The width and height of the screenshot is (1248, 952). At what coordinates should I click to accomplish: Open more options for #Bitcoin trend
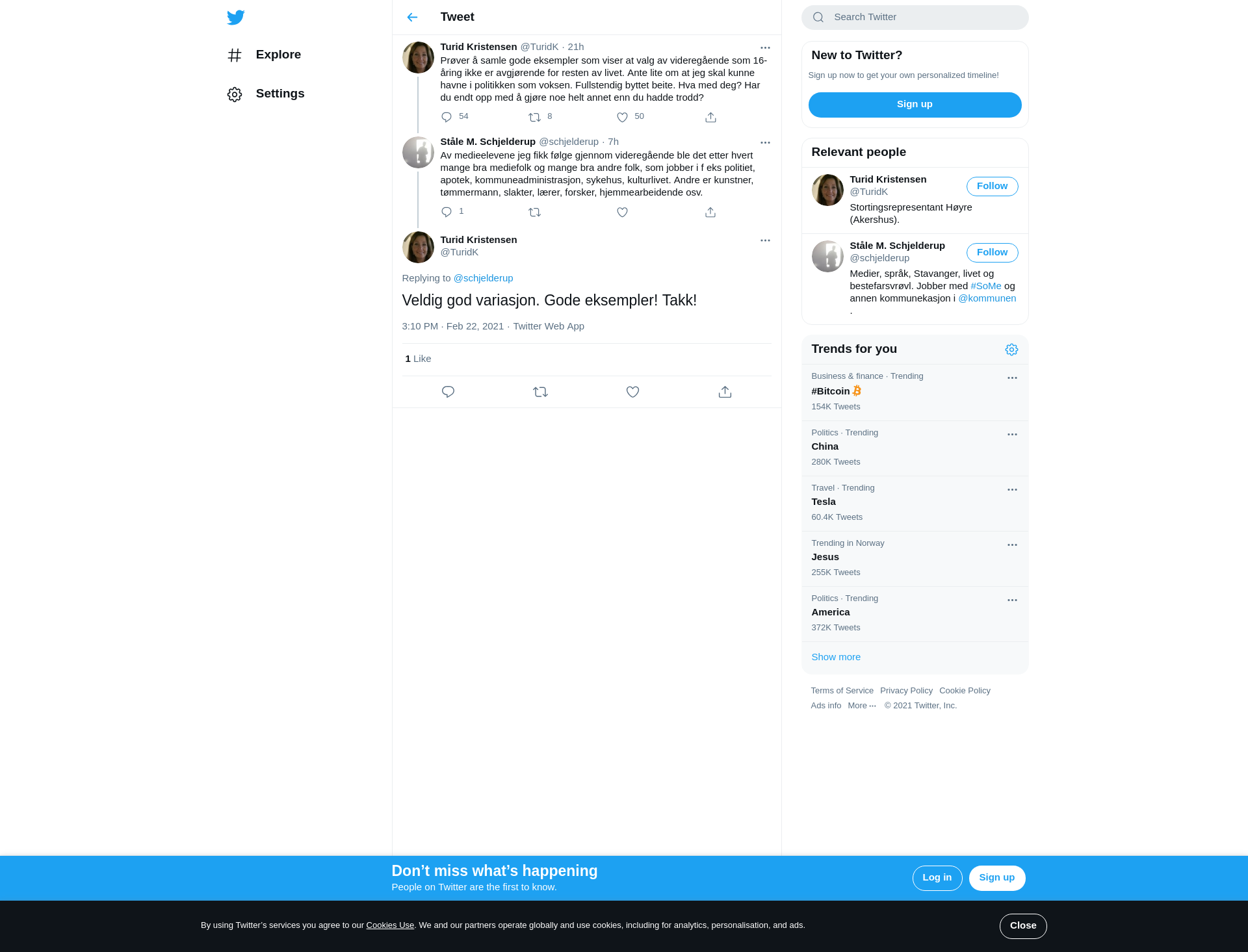1012,378
